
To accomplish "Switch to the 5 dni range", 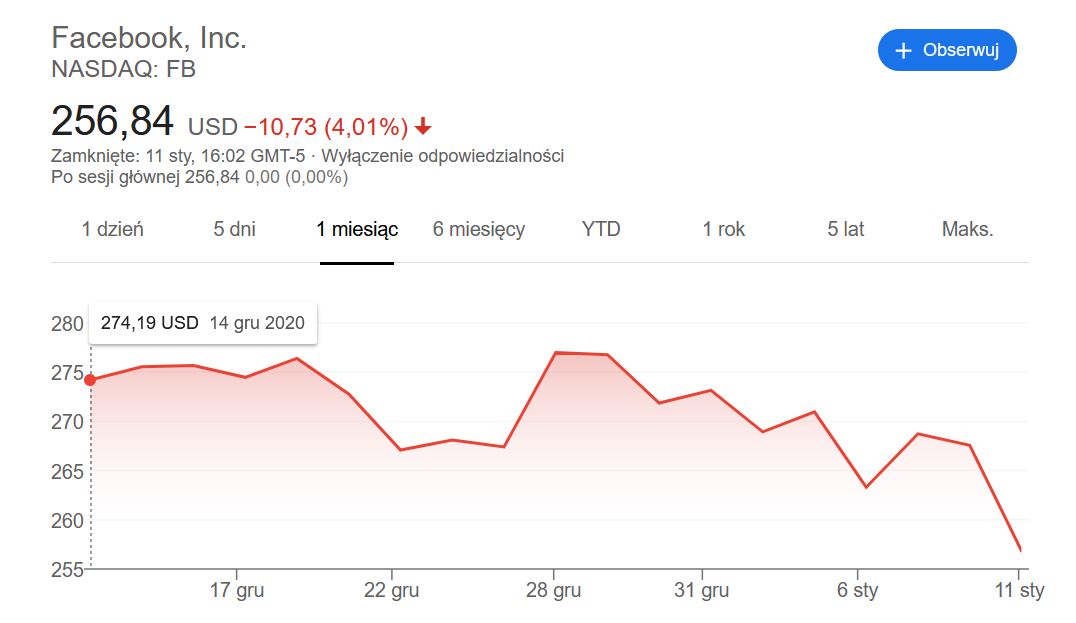I will pos(234,229).
